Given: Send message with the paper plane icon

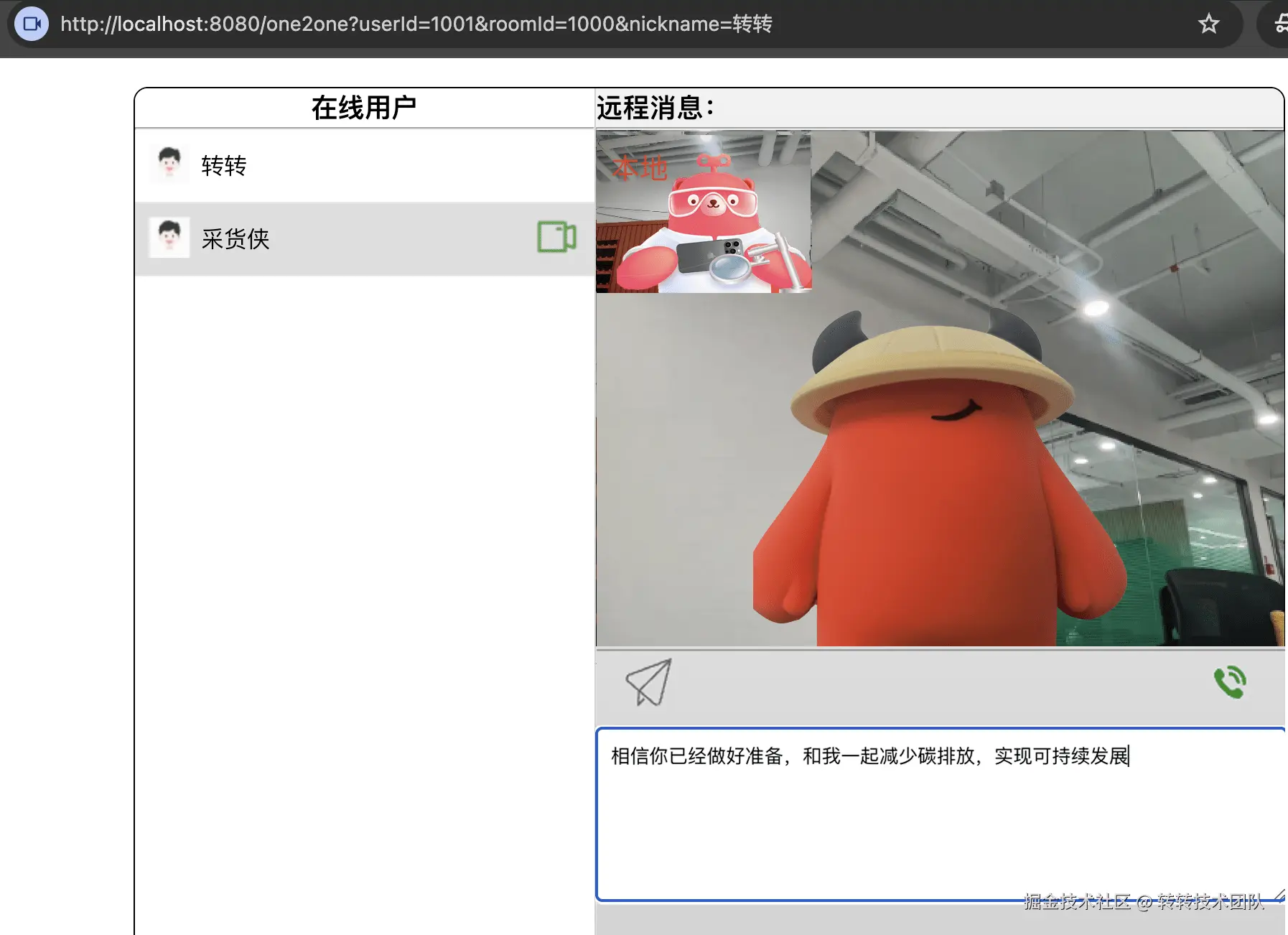Looking at the screenshot, I should [x=649, y=682].
